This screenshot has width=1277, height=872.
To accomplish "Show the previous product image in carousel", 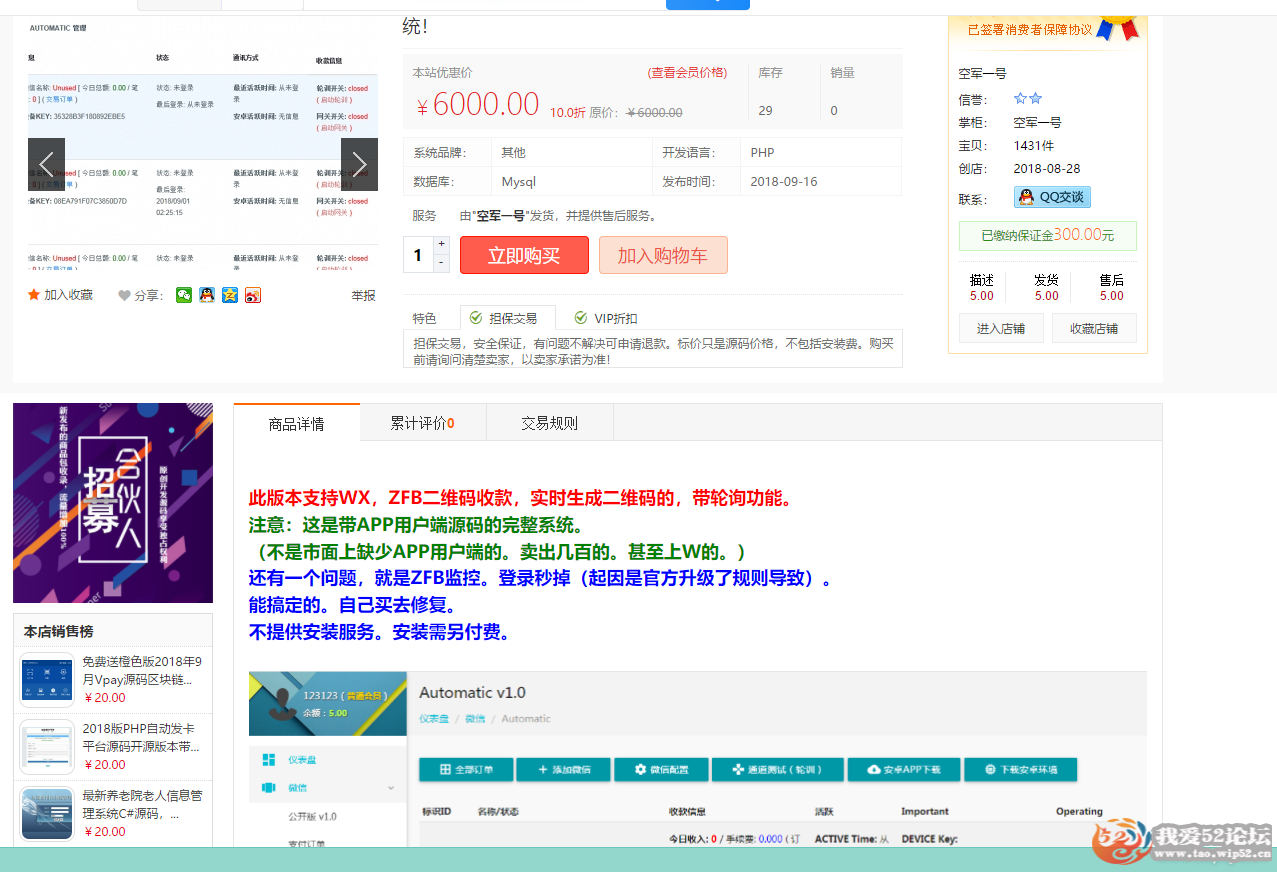I will pos(46,164).
